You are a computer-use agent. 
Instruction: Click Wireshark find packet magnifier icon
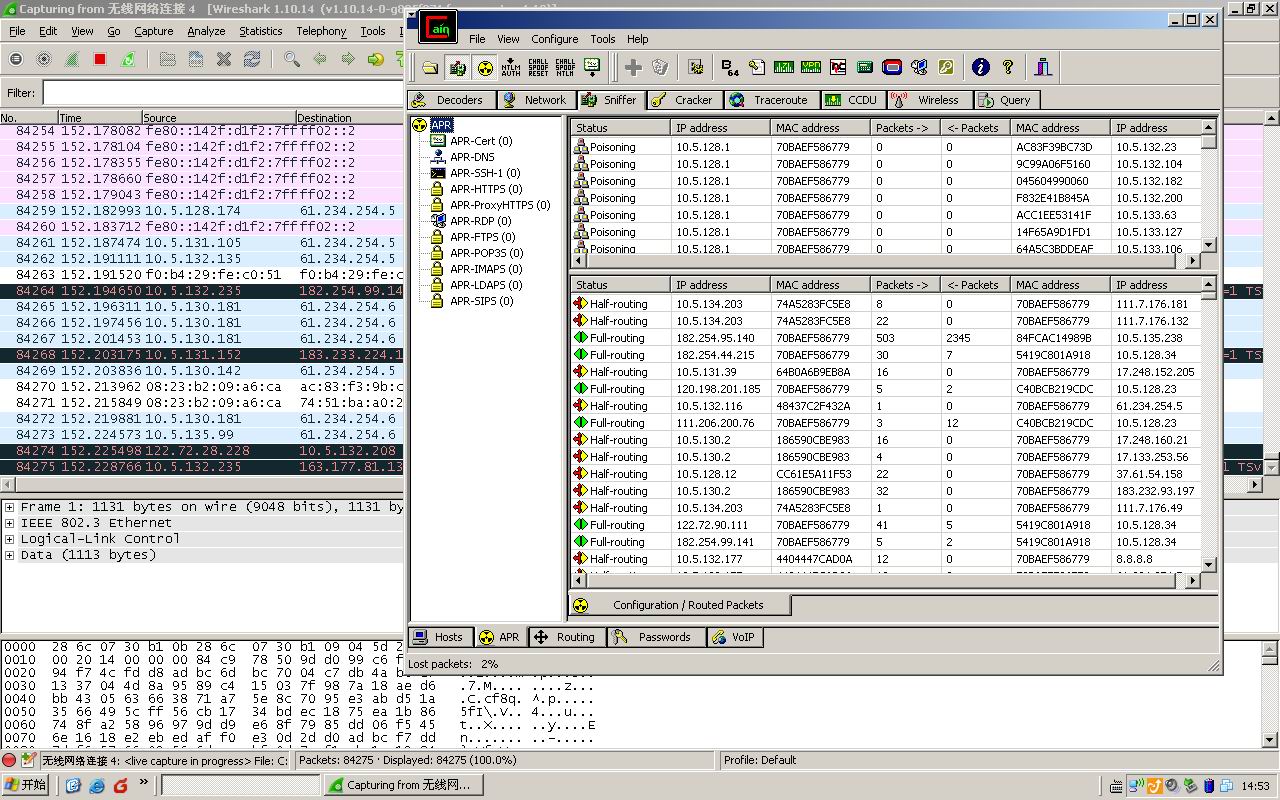[291, 60]
